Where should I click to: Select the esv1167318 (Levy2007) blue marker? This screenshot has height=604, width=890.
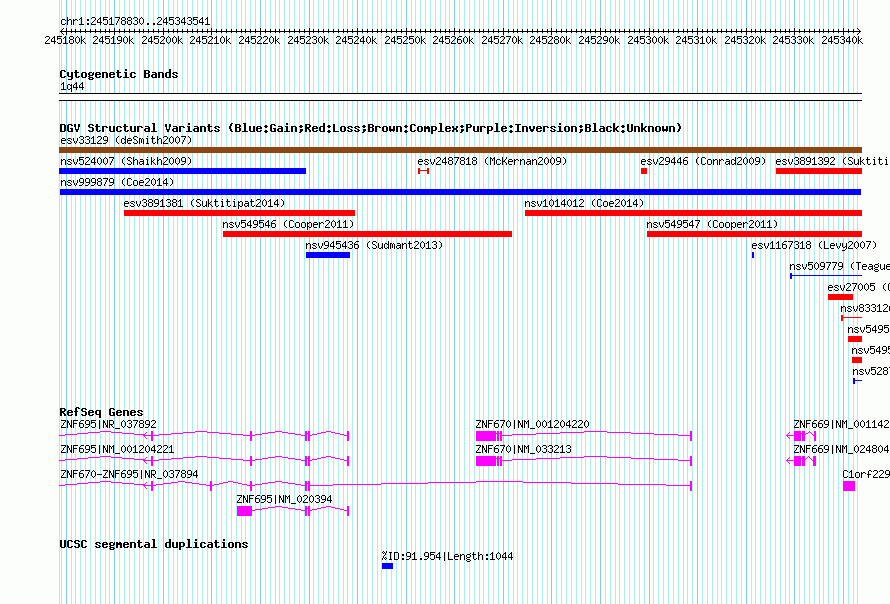753,255
